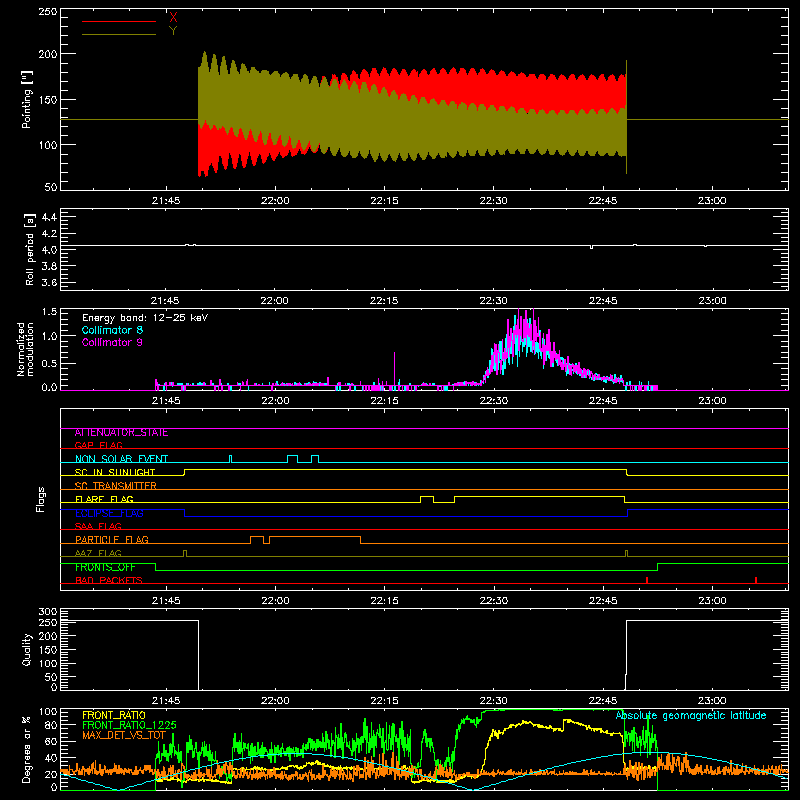Click the red X legend label
The height and width of the screenshot is (800, 800).
tap(173, 18)
